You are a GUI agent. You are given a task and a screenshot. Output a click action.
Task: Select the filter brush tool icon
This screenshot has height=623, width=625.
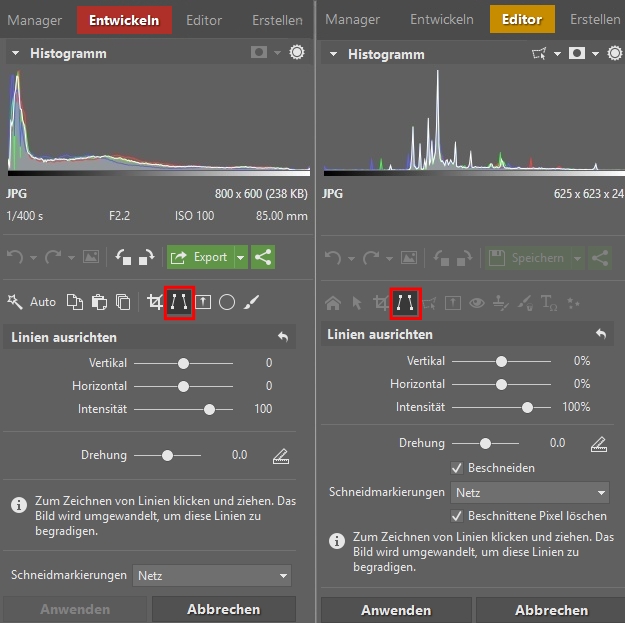251,301
